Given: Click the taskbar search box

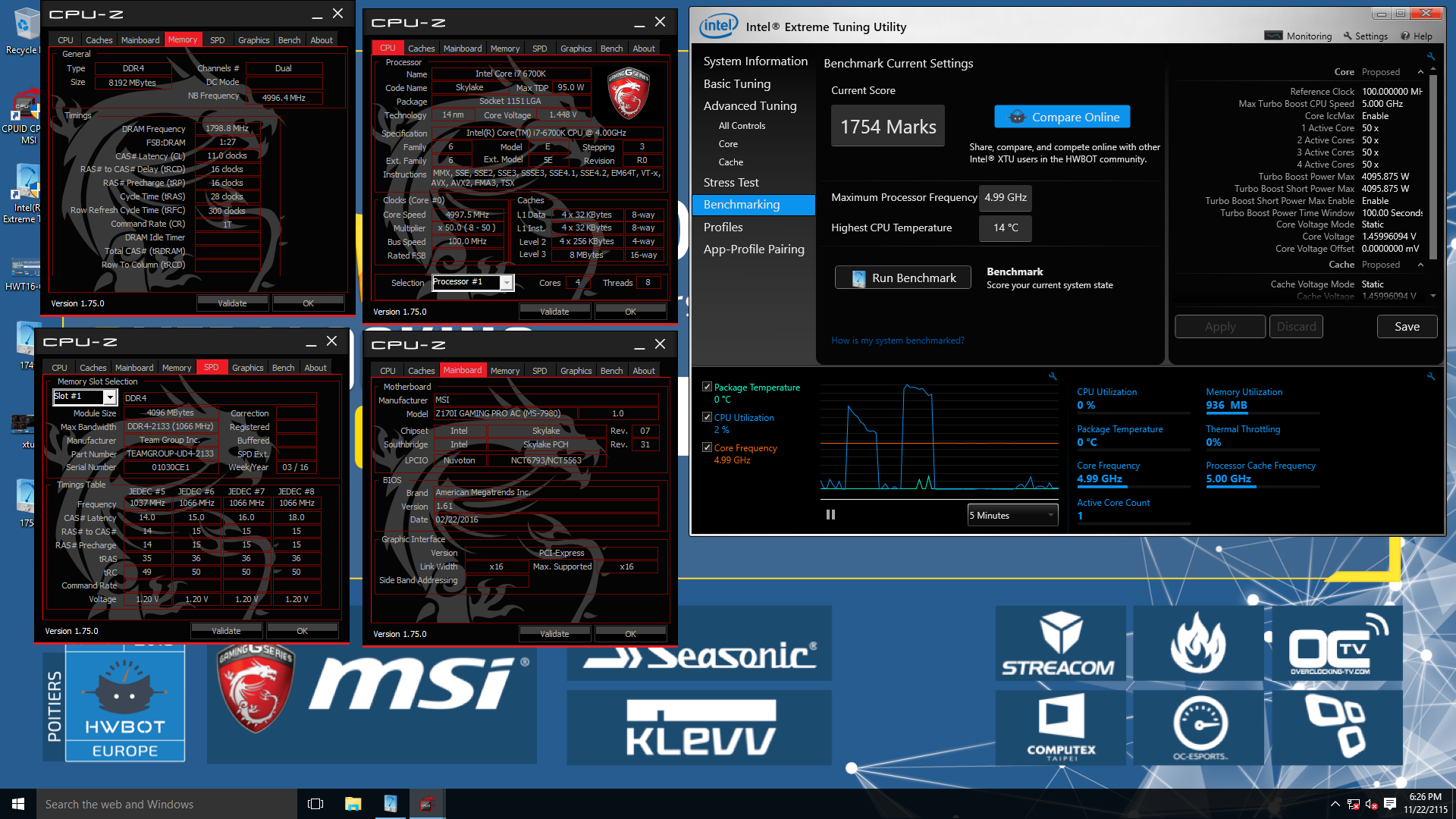Looking at the screenshot, I should [167, 804].
